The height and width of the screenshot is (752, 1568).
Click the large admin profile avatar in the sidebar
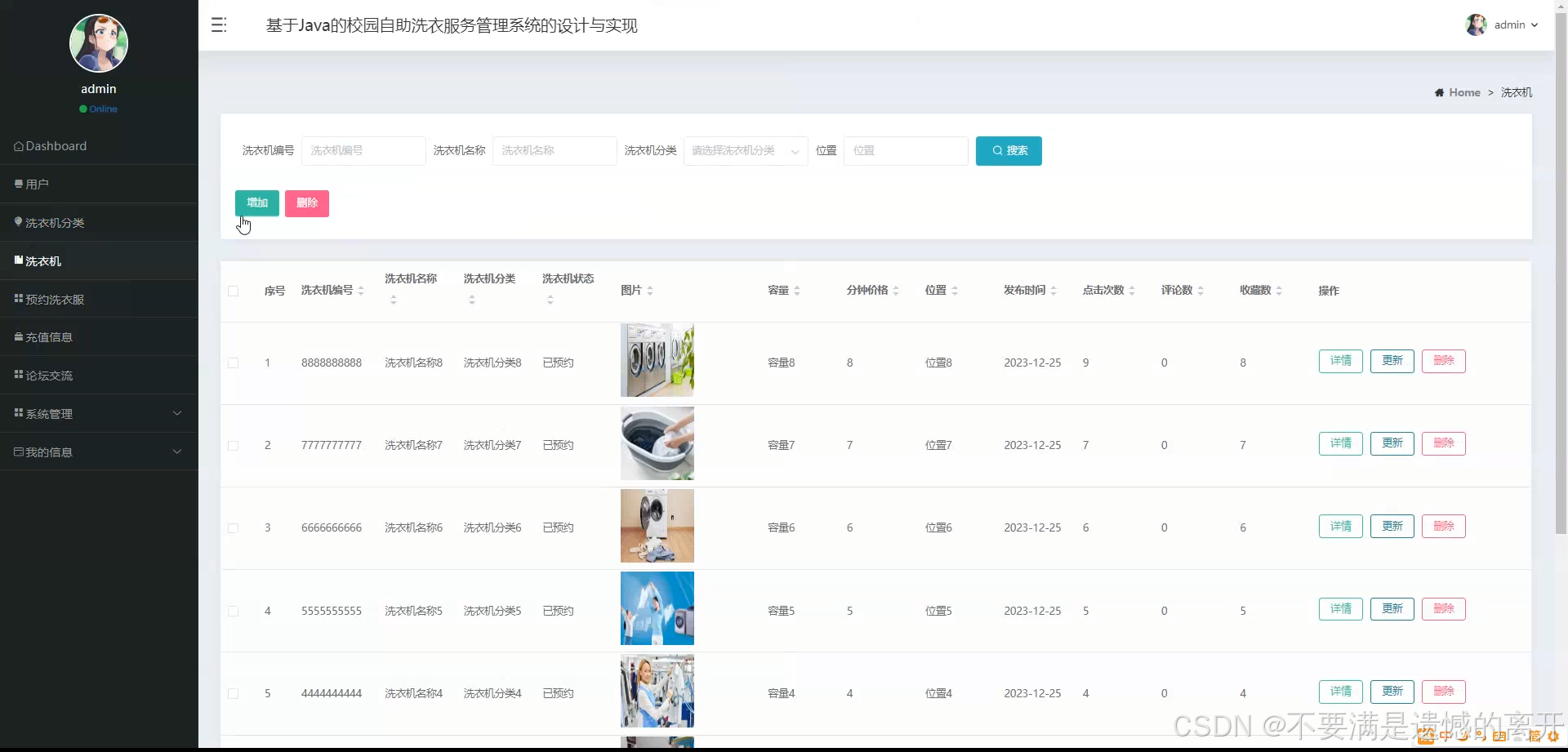(99, 43)
